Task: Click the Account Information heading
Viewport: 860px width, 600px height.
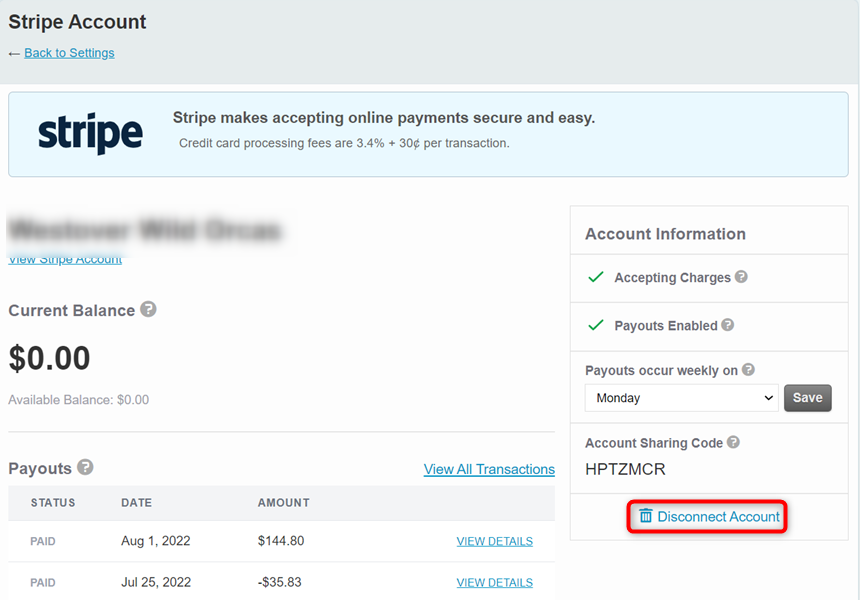Action: click(x=665, y=234)
